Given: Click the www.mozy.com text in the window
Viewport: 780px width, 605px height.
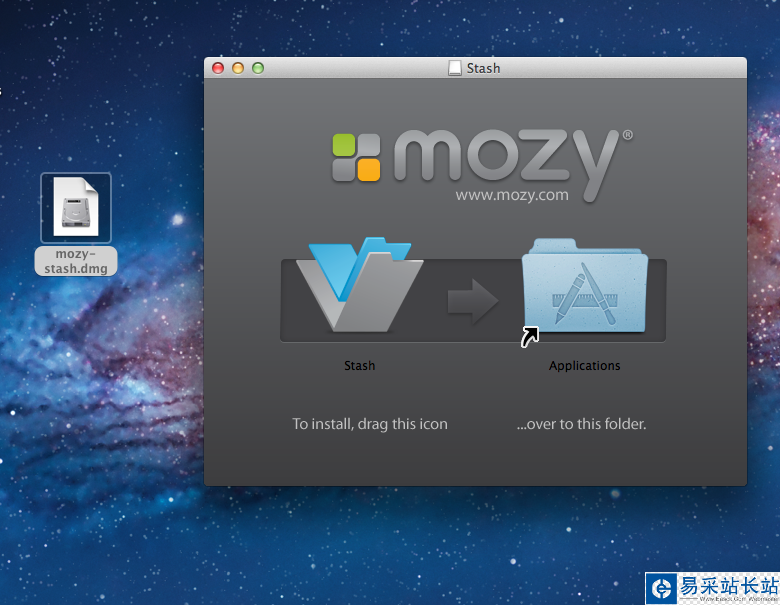Looking at the screenshot, I should (512, 195).
